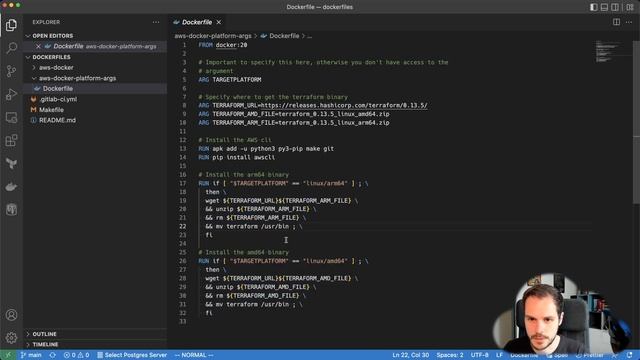Open the .gitlab-ci.yml file
This screenshot has width=640, height=360.
pyautogui.click(x=58, y=99)
